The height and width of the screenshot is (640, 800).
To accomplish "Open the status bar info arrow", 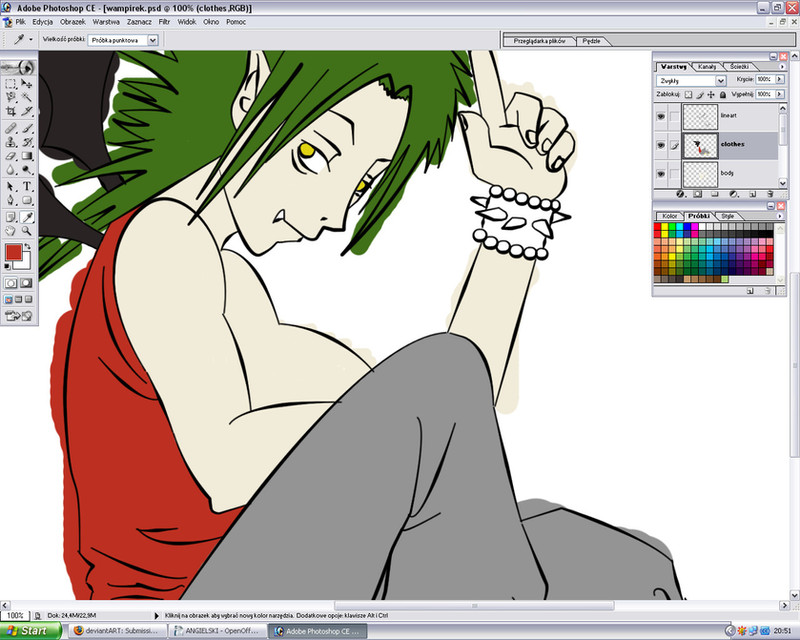I will 157,616.
